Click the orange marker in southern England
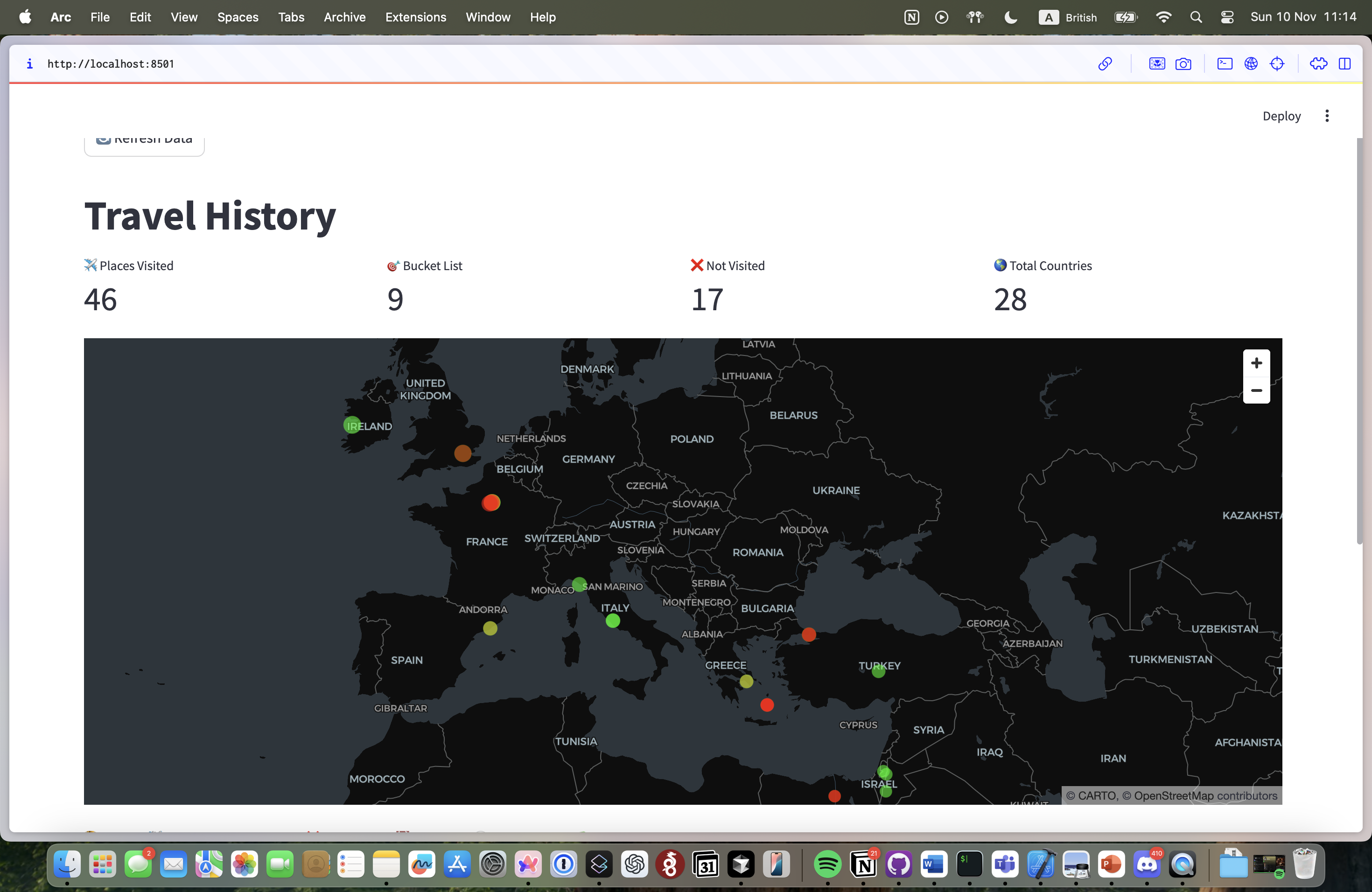 point(462,453)
